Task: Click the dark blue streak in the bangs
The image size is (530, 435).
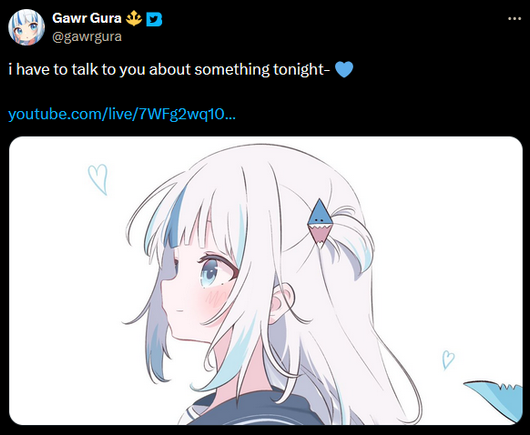Action: [176, 220]
